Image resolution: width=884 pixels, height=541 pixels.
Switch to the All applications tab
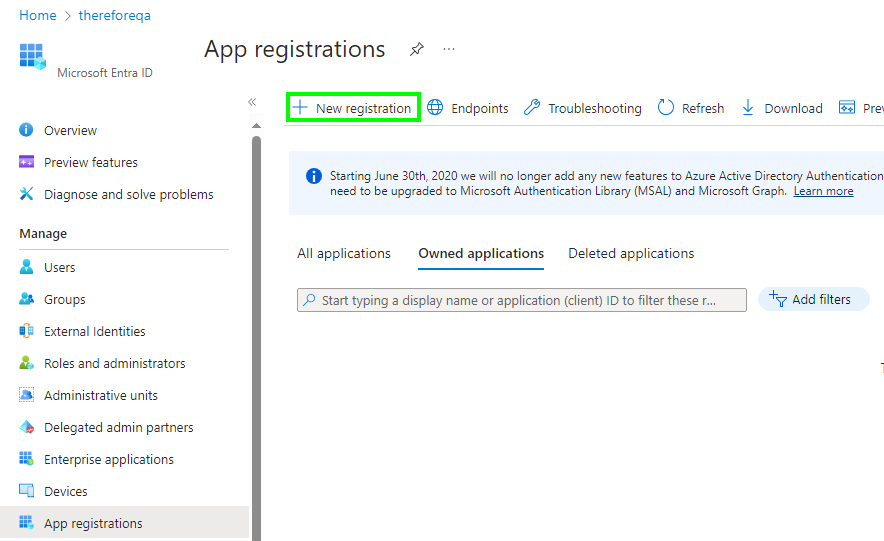344,254
